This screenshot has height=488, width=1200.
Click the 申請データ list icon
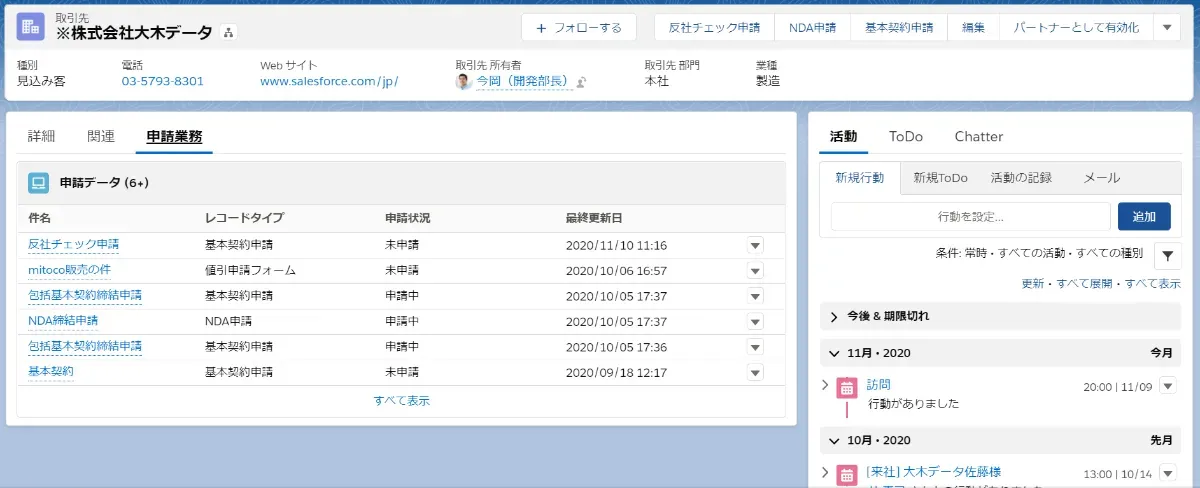pos(39,183)
